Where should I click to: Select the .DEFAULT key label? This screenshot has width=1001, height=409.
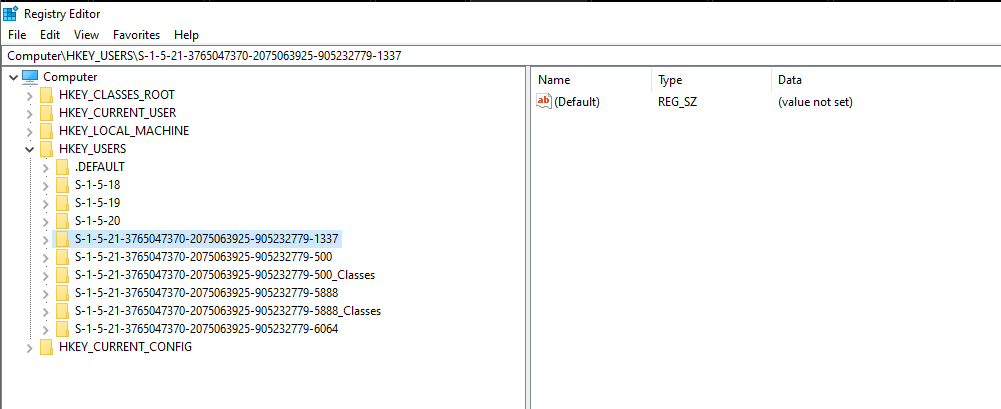pos(100,167)
